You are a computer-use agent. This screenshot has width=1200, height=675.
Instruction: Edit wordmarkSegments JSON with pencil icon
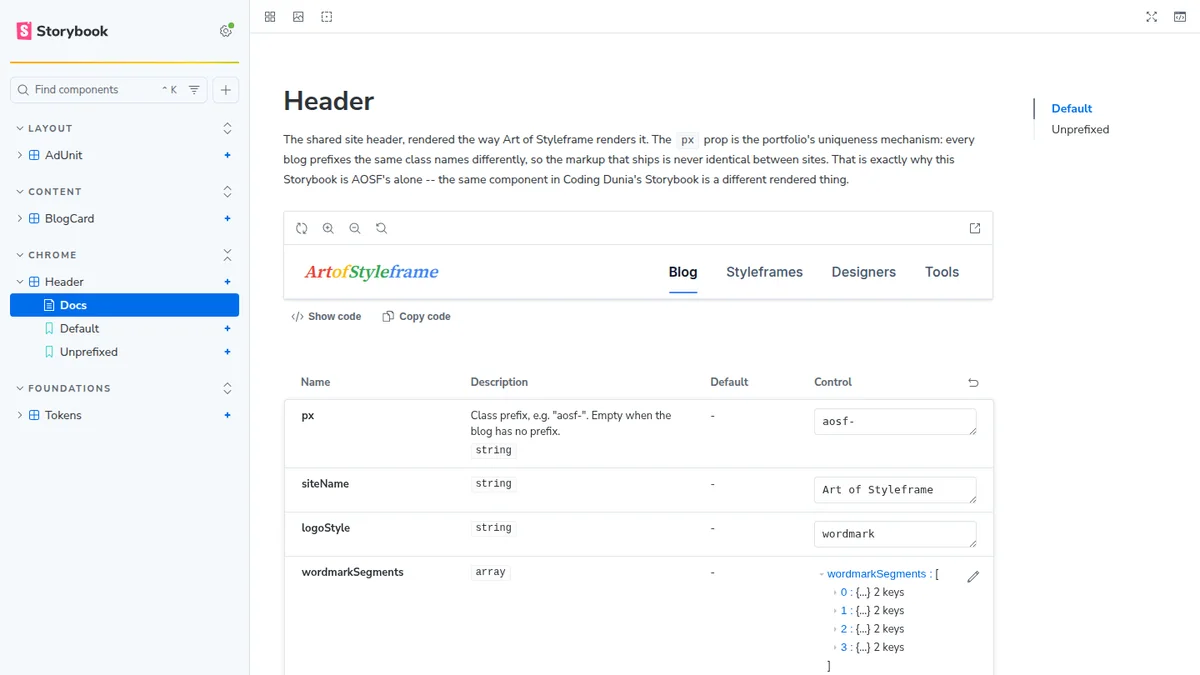click(973, 577)
